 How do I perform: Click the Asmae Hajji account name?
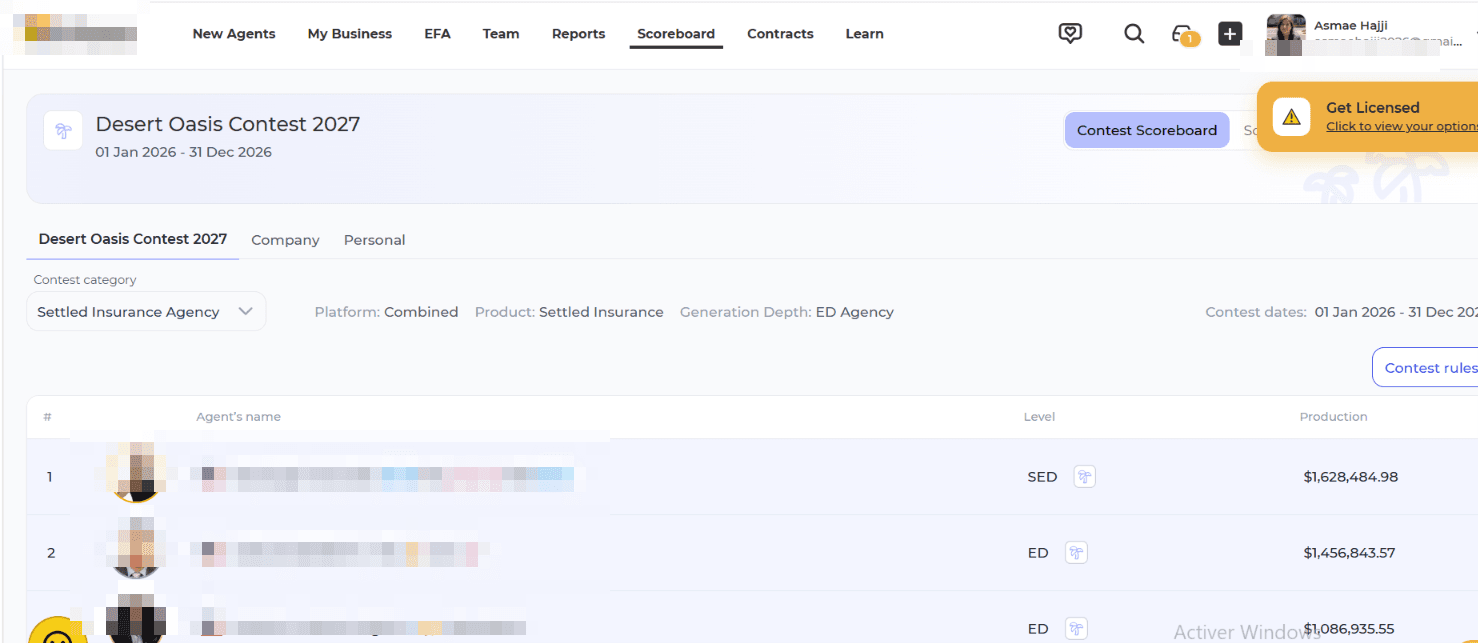tap(1351, 25)
